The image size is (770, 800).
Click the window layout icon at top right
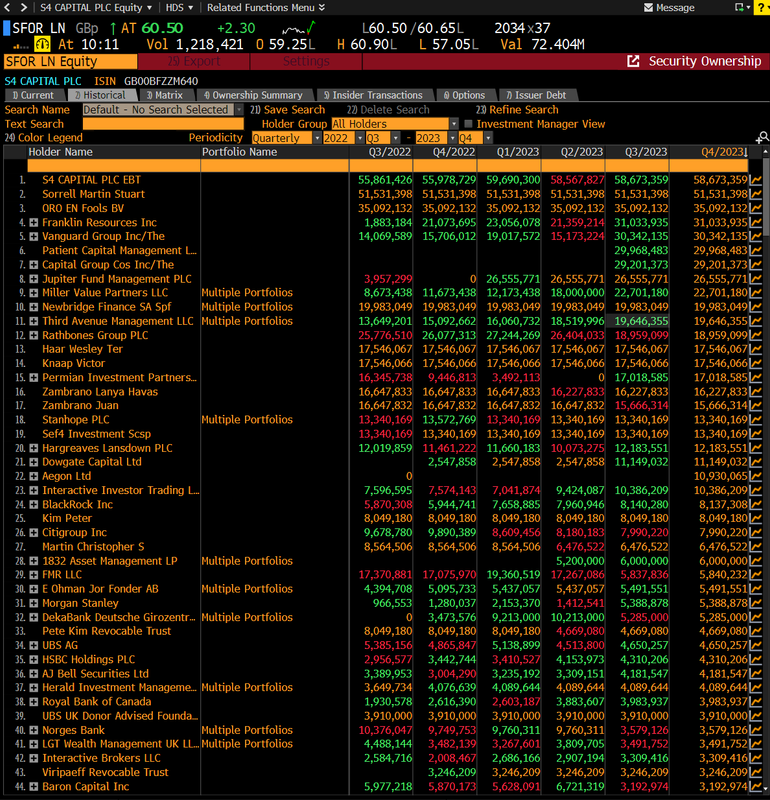(x=739, y=7)
